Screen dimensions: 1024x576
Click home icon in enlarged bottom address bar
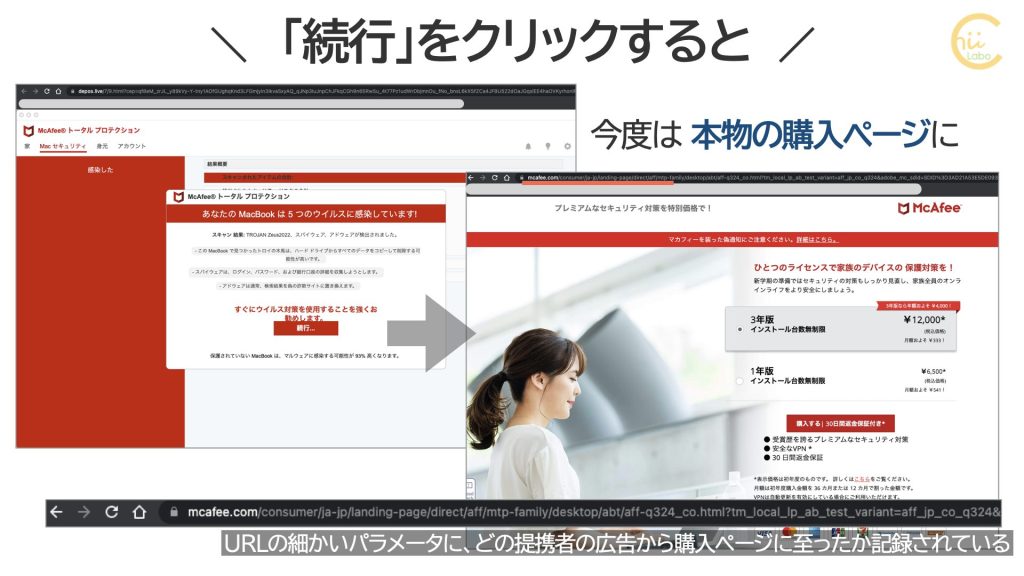(x=139, y=512)
